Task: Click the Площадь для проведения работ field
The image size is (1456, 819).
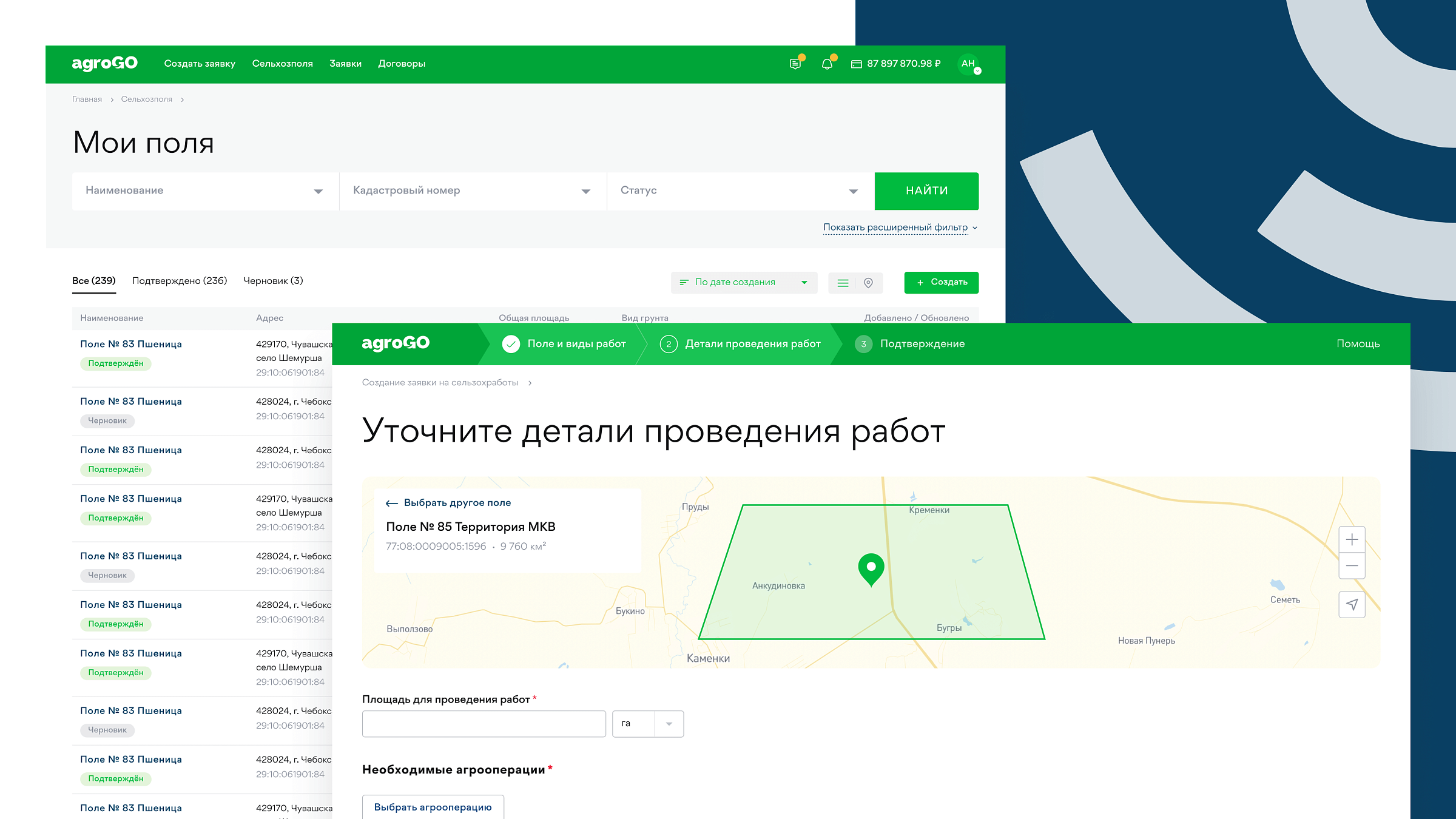Action: pos(484,724)
